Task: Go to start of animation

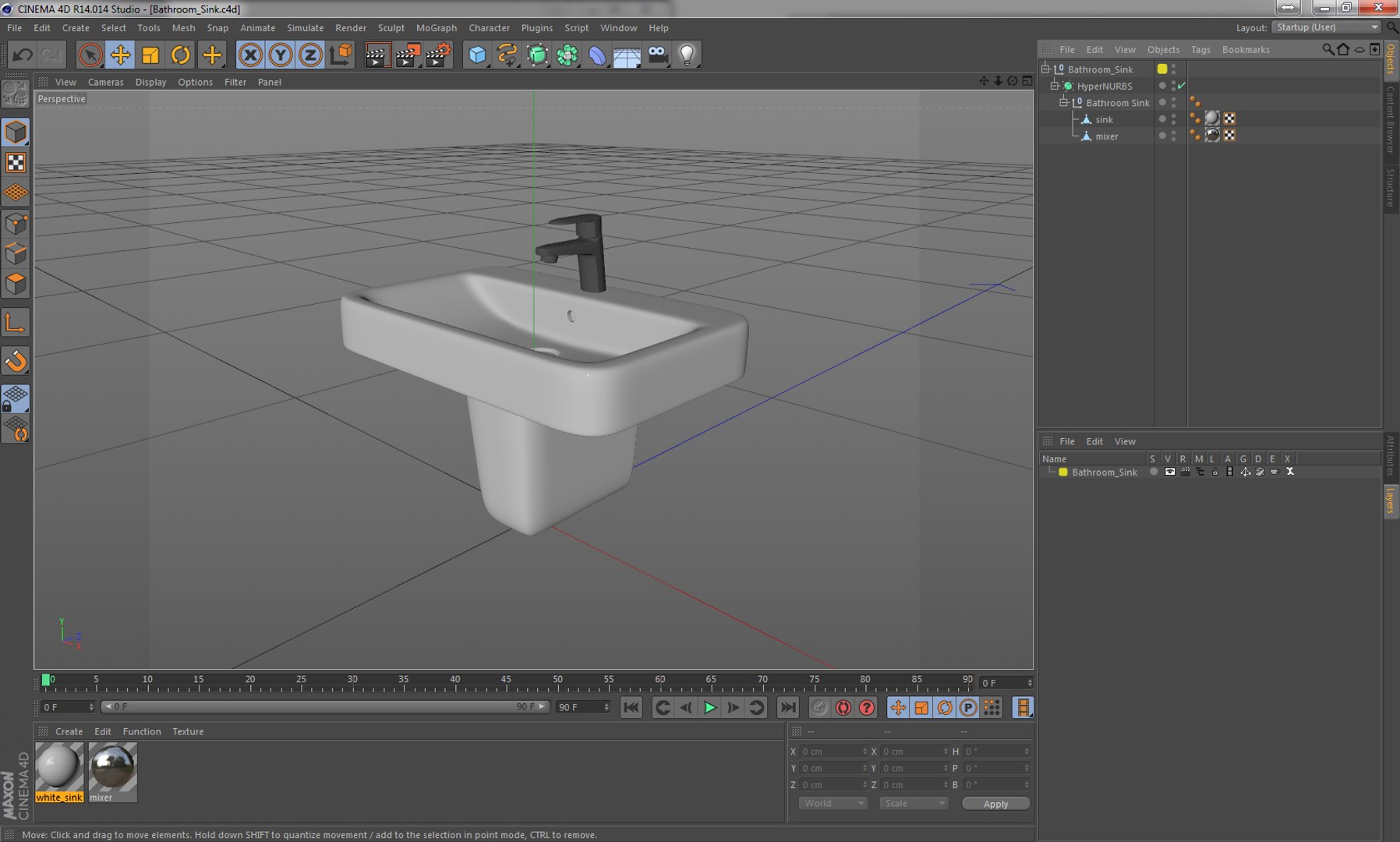Action: (x=631, y=707)
